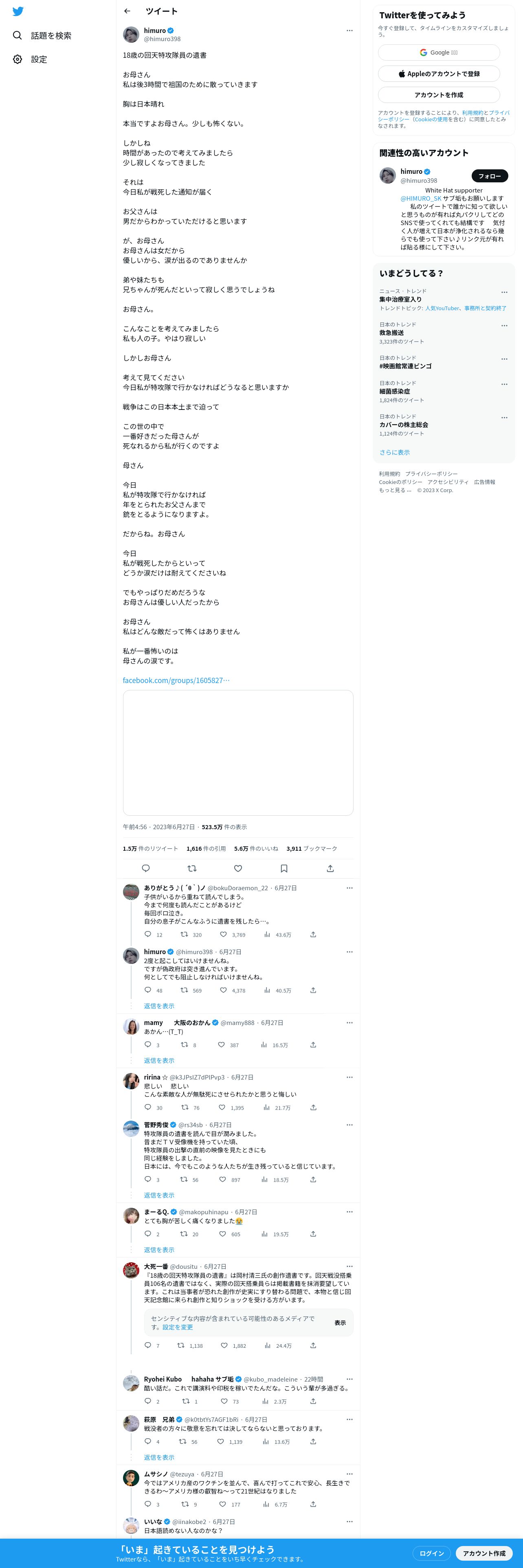The image size is (523, 1568).
Task: Show the sensitive media in 大死一番 reply
Action: [x=340, y=1322]
